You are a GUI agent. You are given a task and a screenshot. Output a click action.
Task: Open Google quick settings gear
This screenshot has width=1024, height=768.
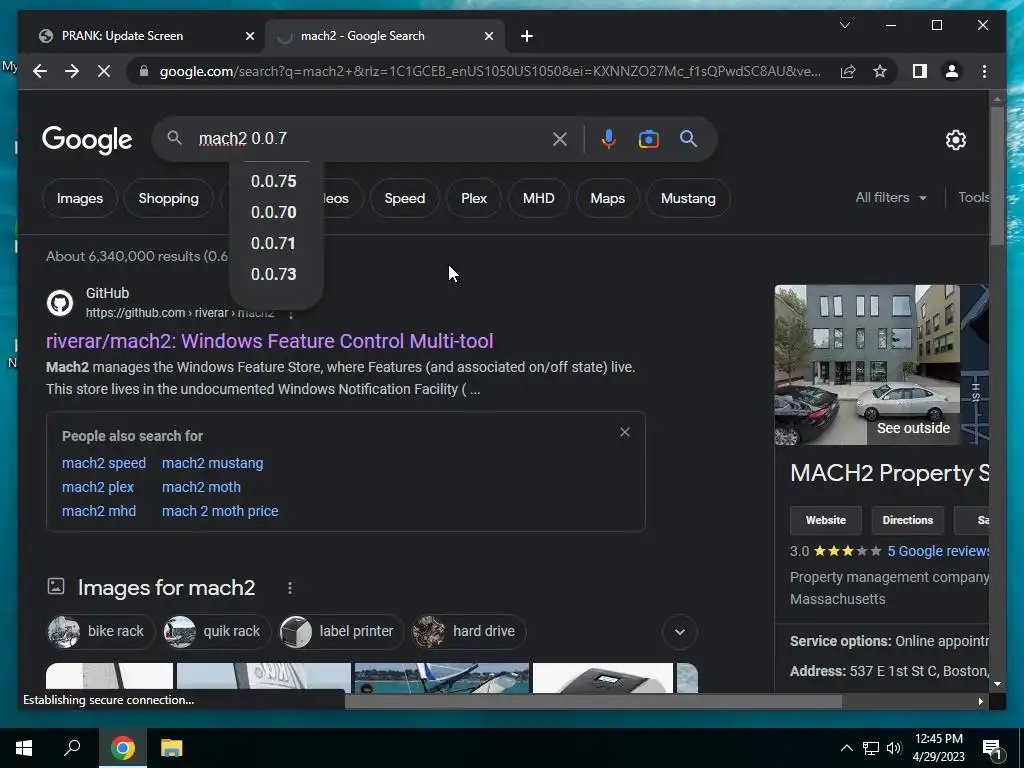click(955, 140)
